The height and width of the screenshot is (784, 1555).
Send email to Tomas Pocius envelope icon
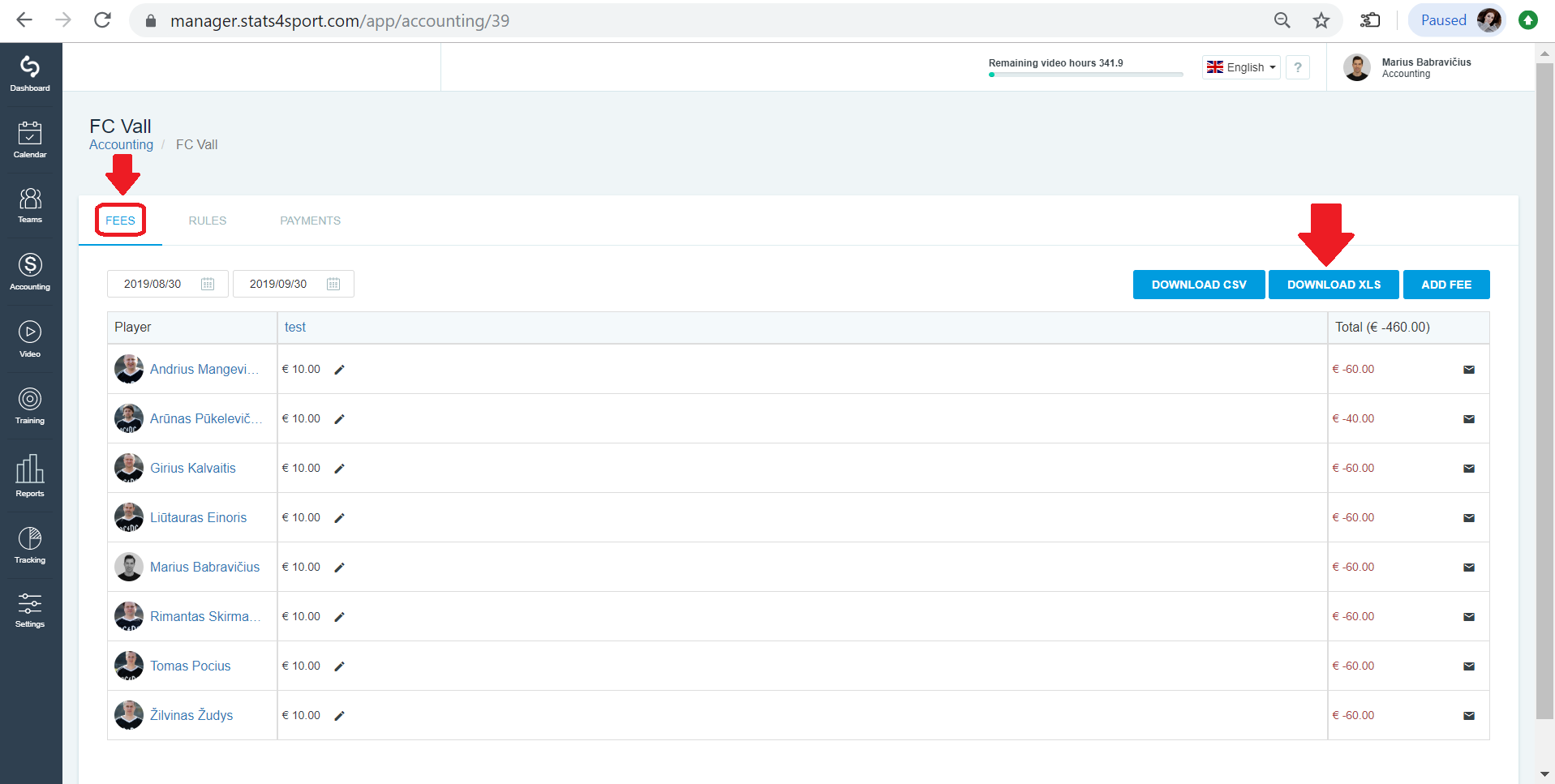tap(1468, 666)
